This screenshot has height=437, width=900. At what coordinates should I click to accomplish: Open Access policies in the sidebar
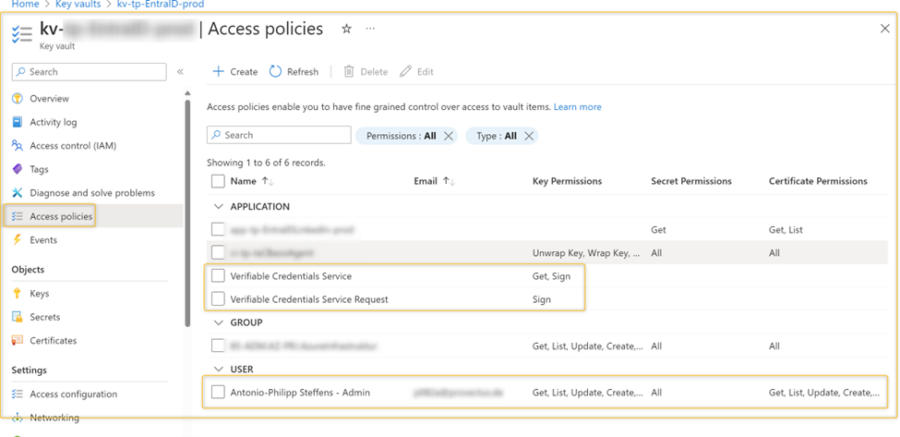pos(61,216)
